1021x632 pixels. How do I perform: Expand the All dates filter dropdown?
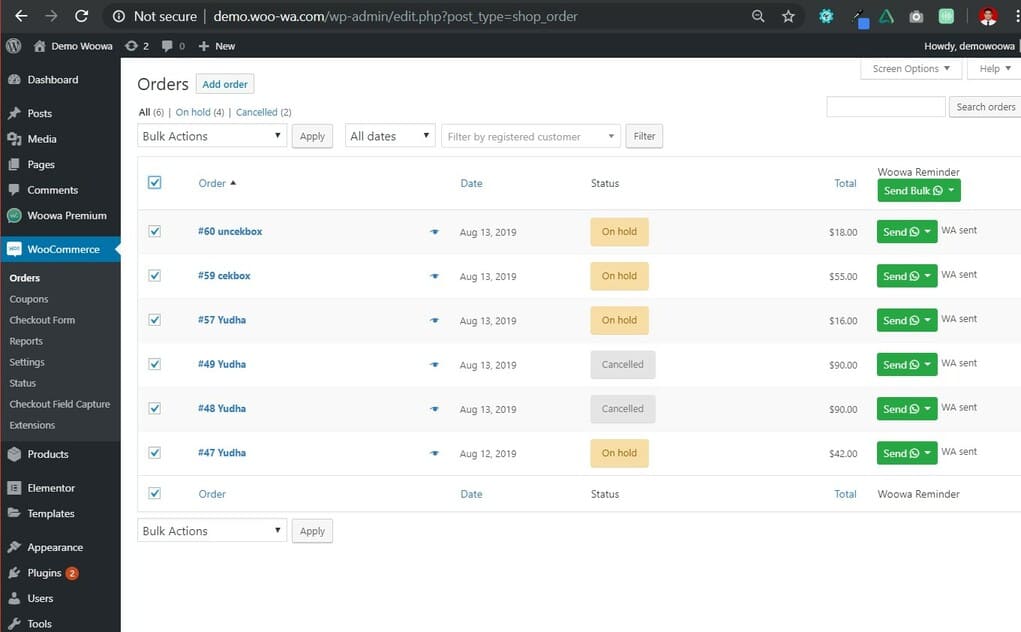pyautogui.click(x=390, y=136)
